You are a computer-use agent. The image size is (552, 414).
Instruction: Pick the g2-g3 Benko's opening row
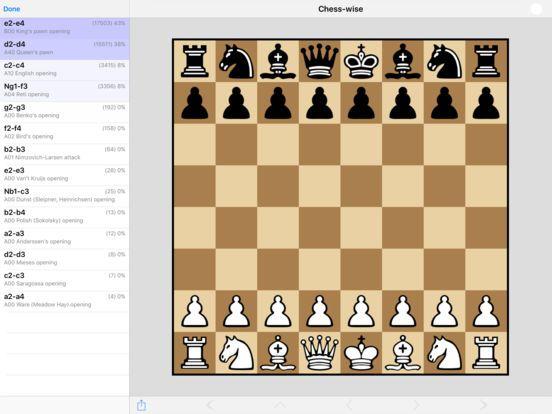pos(65,112)
